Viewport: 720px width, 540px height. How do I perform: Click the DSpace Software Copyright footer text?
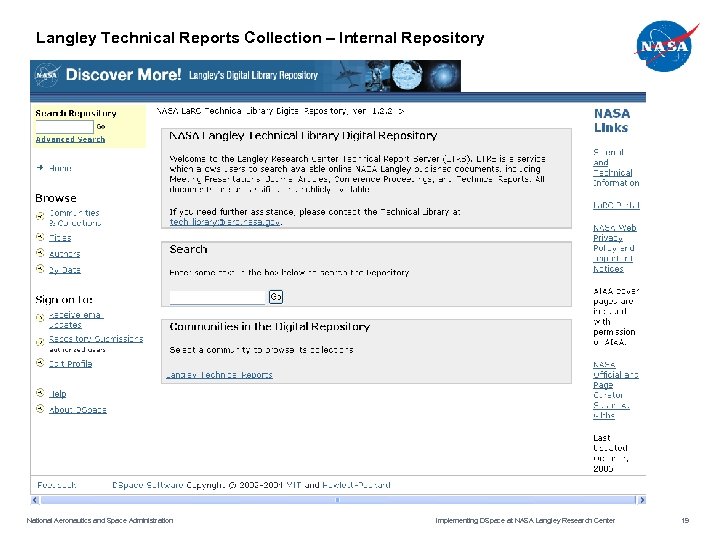tap(251, 485)
